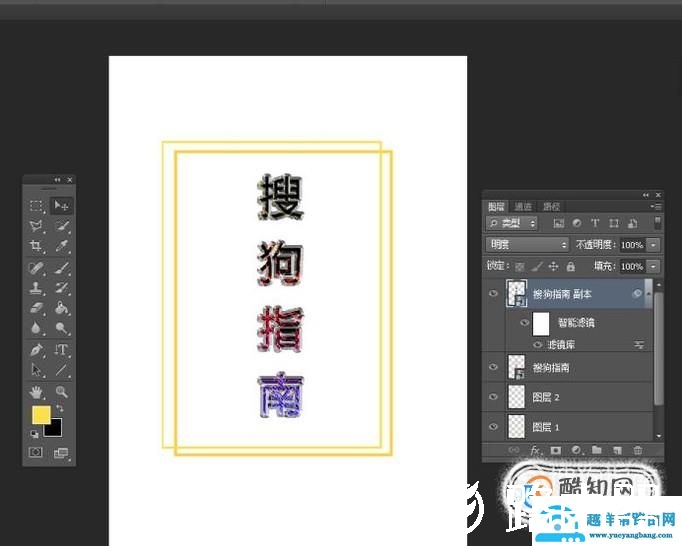Select the Vertical Type tool
This screenshot has height=546, width=682.
[x=62, y=350]
